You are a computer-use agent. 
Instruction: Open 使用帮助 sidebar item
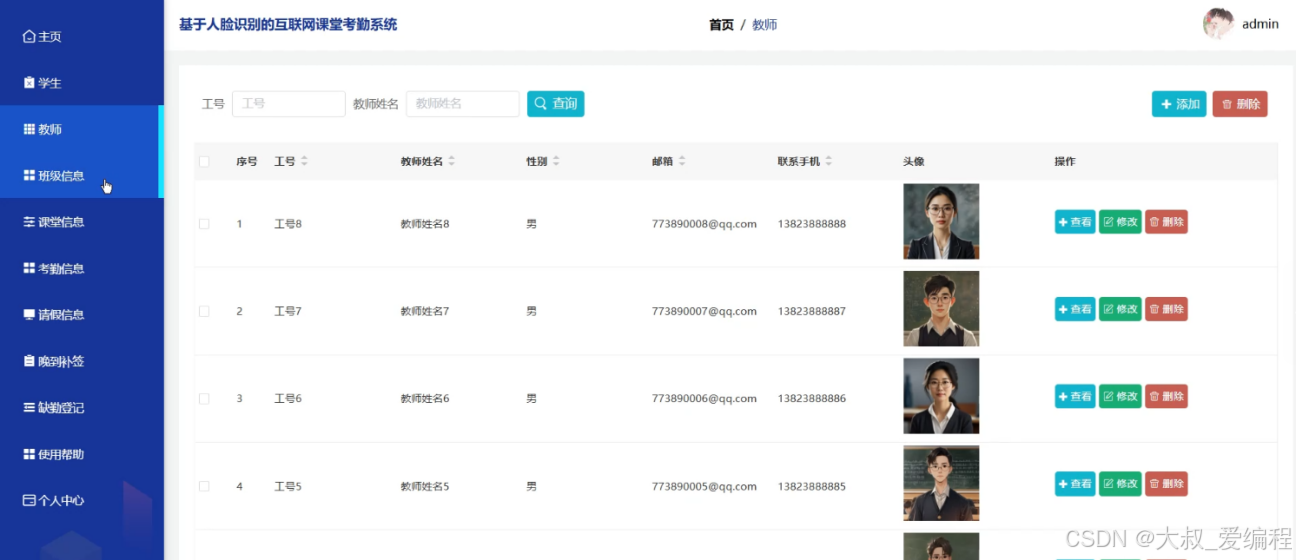coord(80,454)
